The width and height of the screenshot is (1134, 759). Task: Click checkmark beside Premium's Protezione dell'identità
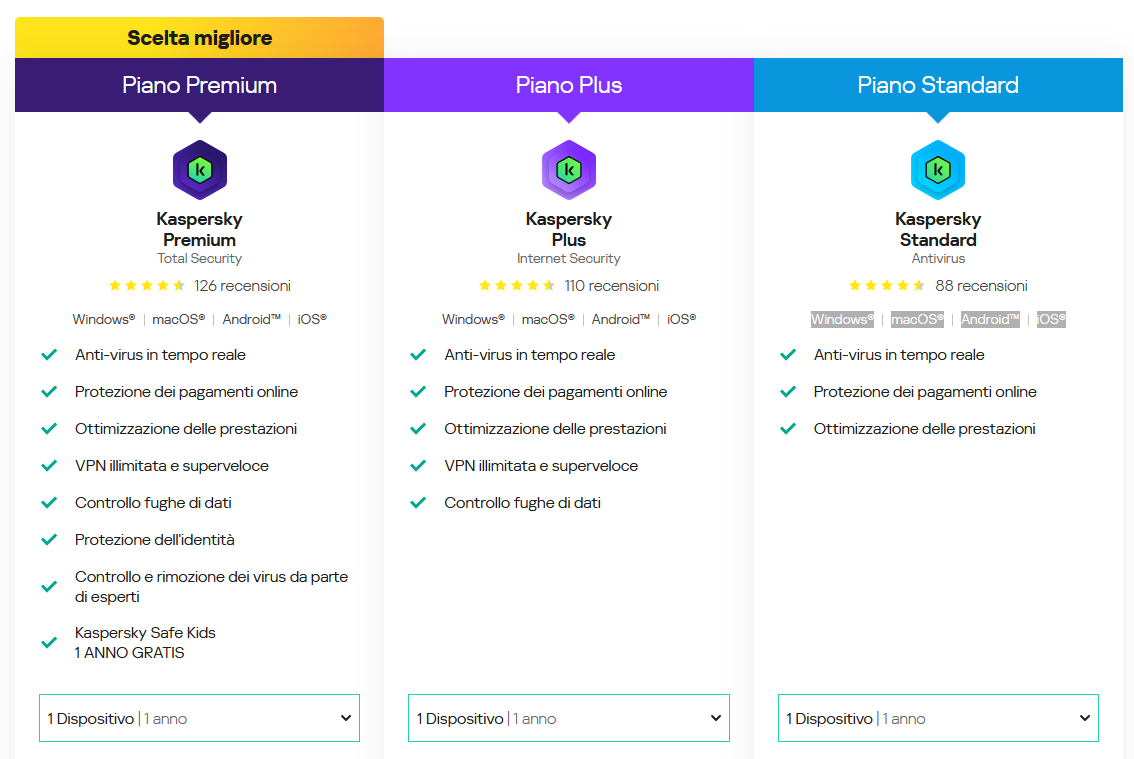coord(49,540)
